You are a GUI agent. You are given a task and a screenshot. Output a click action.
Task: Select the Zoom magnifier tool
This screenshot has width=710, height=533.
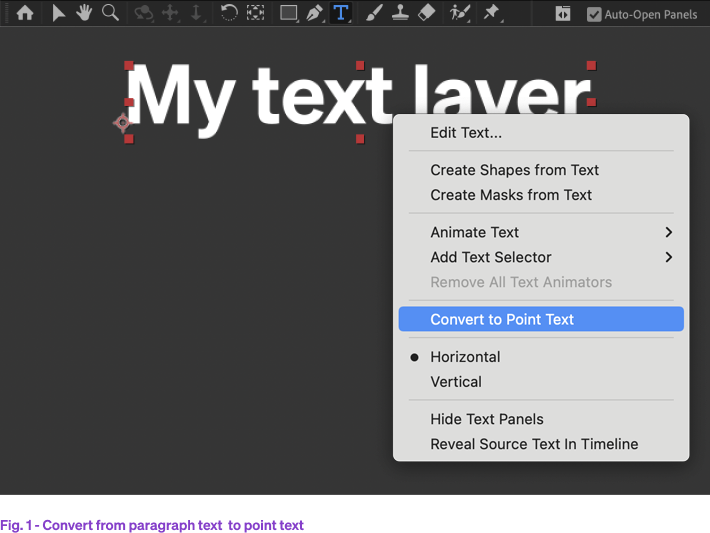pos(110,13)
